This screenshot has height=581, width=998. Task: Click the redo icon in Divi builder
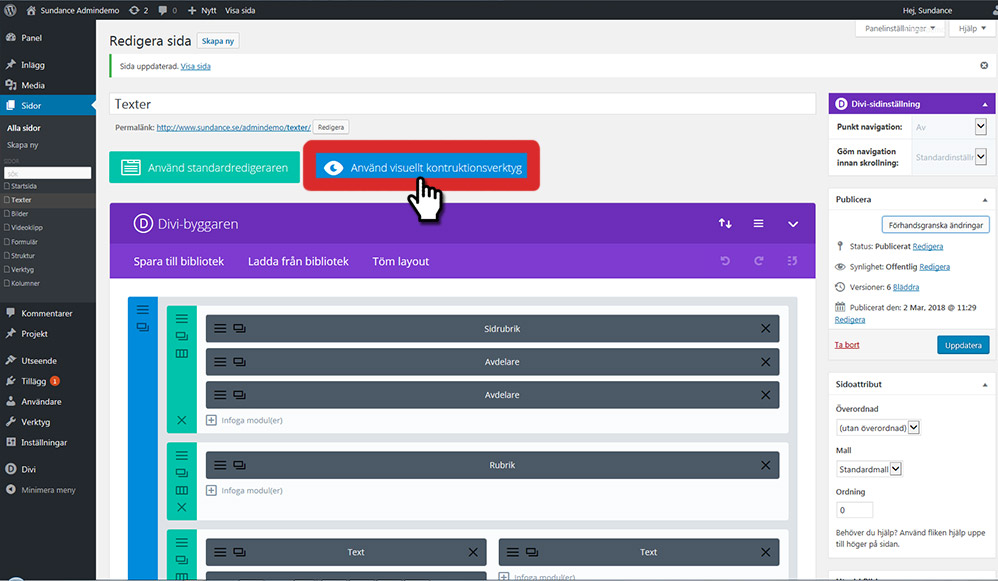click(759, 261)
